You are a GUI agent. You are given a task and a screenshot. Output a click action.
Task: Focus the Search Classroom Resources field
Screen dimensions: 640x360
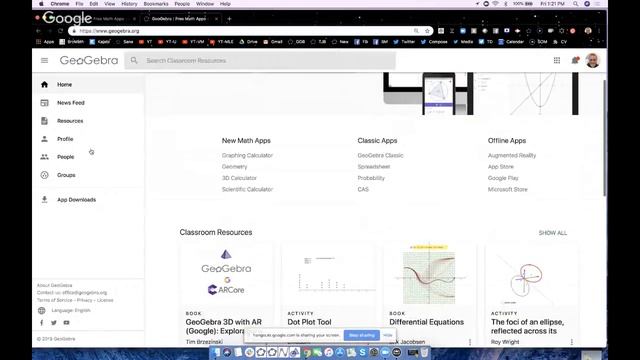pos(260,60)
